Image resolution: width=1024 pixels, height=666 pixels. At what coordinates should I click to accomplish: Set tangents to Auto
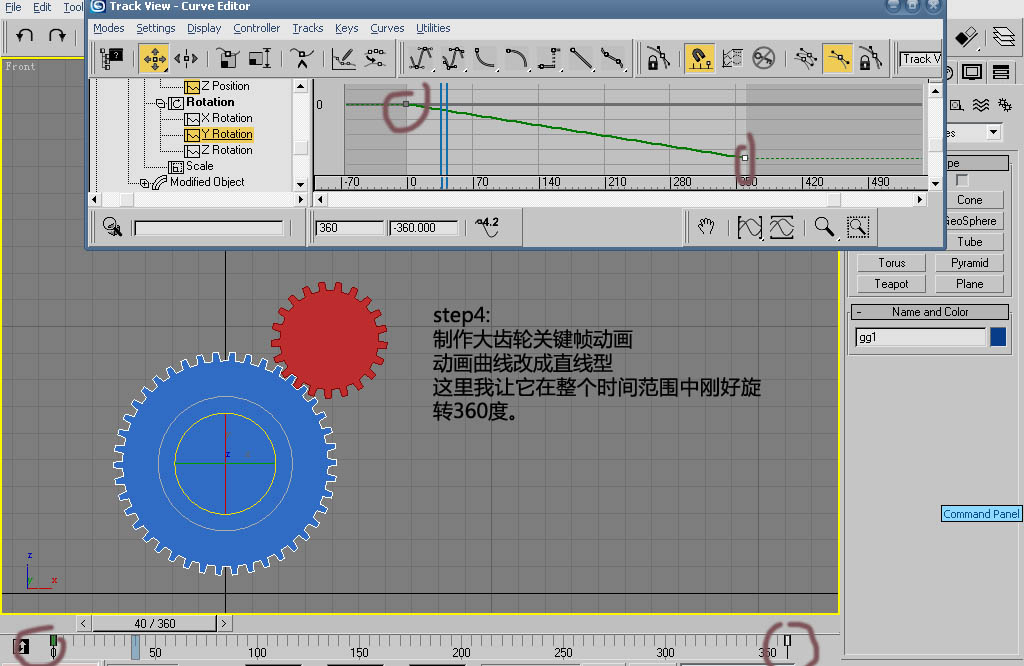coord(421,59)
